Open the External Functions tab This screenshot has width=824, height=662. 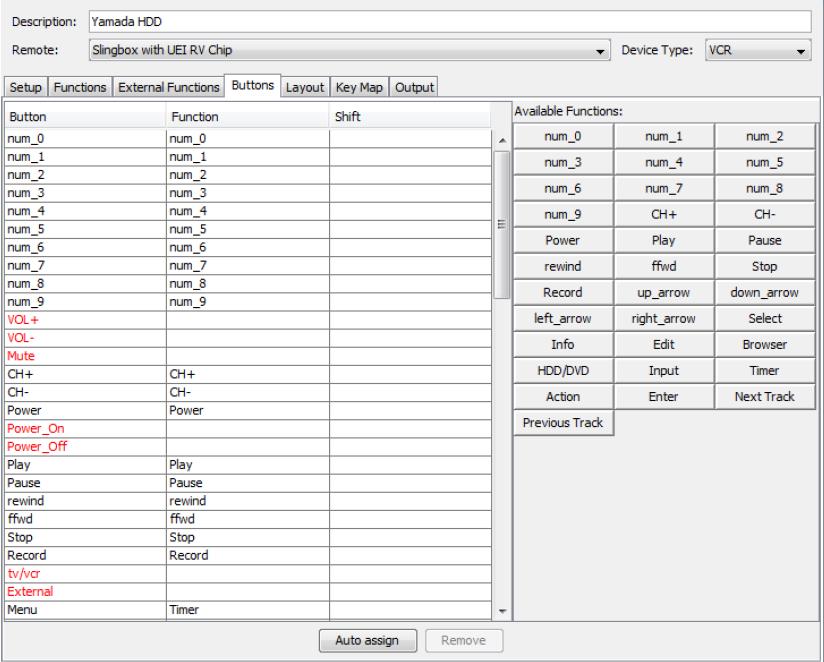click(168, 88)
